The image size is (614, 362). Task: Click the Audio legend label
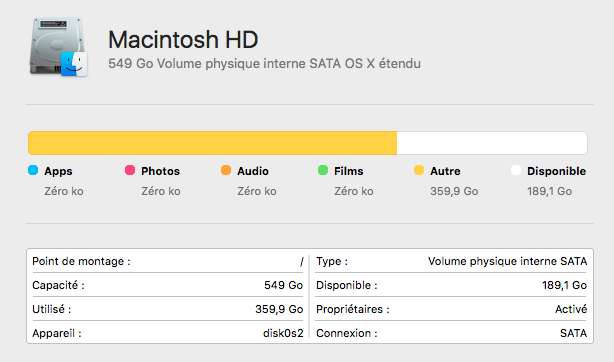pos(253,171)
